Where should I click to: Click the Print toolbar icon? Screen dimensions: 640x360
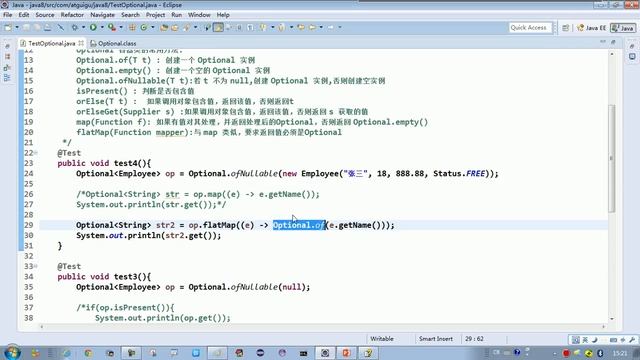click(x=47, y=27)
